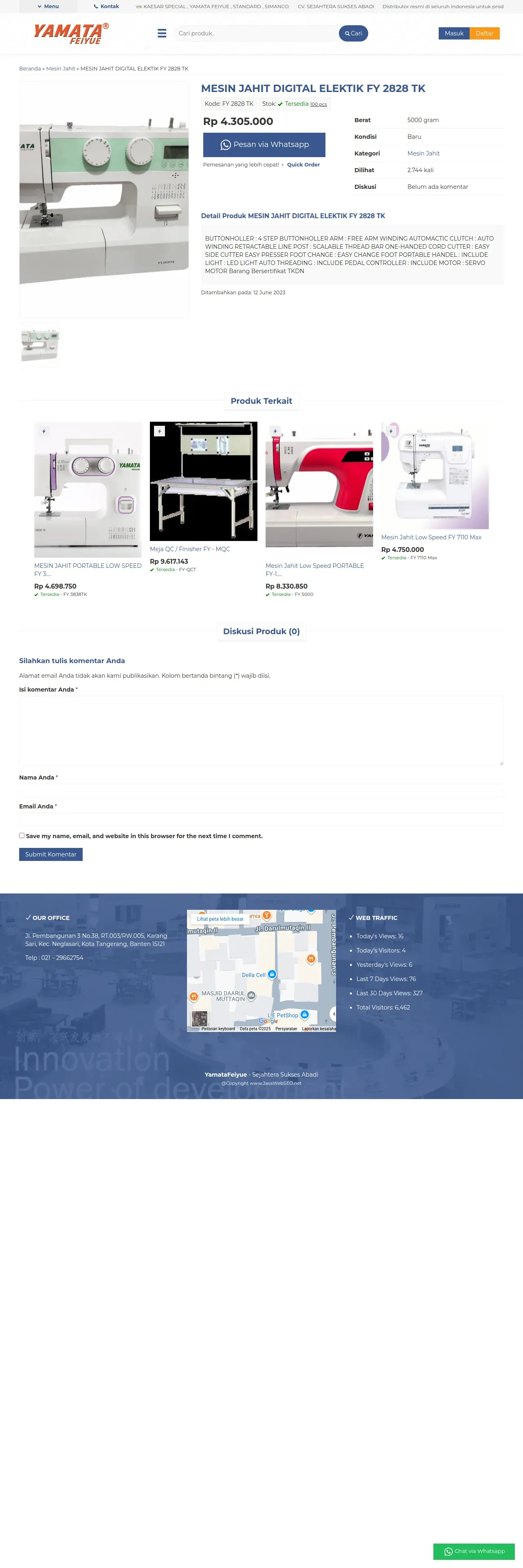Click quick-view bolt icon on Meja QC card

coord(160,431)
